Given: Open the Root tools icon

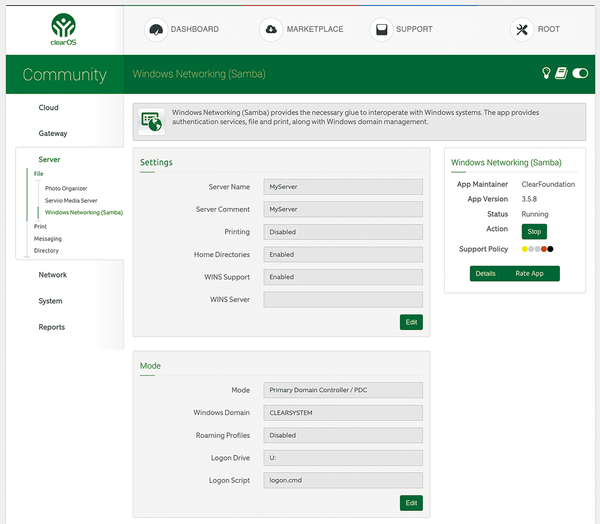Looking at the screenshot, I should pos(522,29).
